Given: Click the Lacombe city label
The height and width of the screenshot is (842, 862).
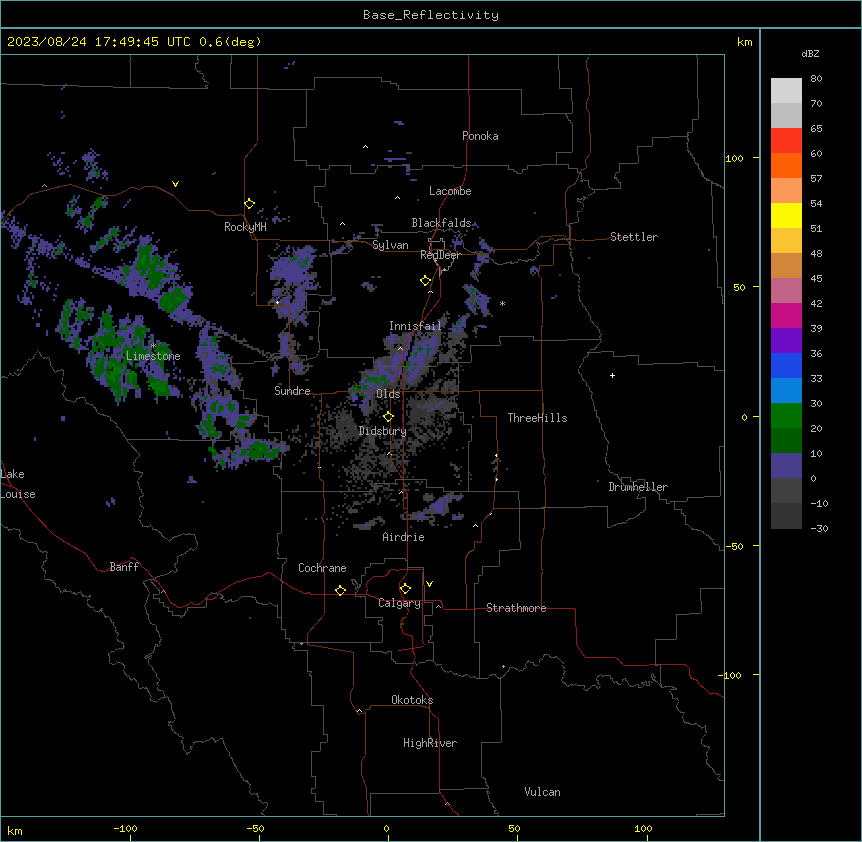Looking at the screenshot, I should click(x=450, y=191).
